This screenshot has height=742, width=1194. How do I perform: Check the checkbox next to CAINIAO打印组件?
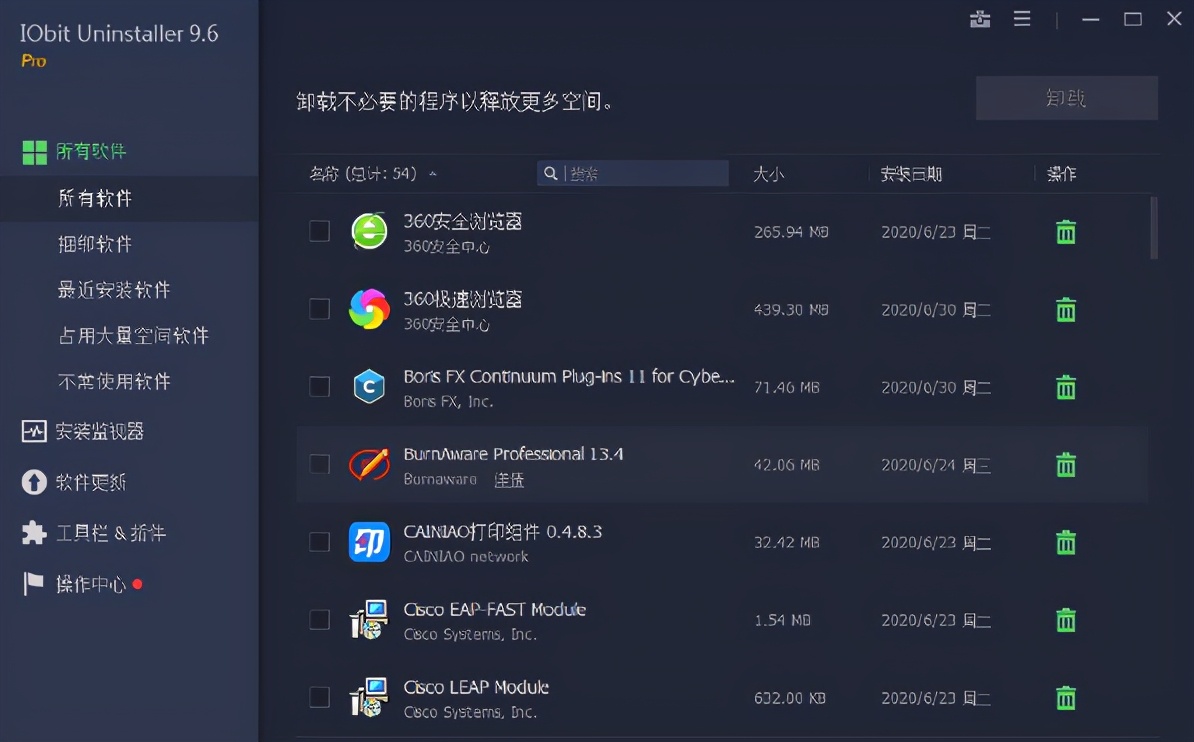click(319, 542)
